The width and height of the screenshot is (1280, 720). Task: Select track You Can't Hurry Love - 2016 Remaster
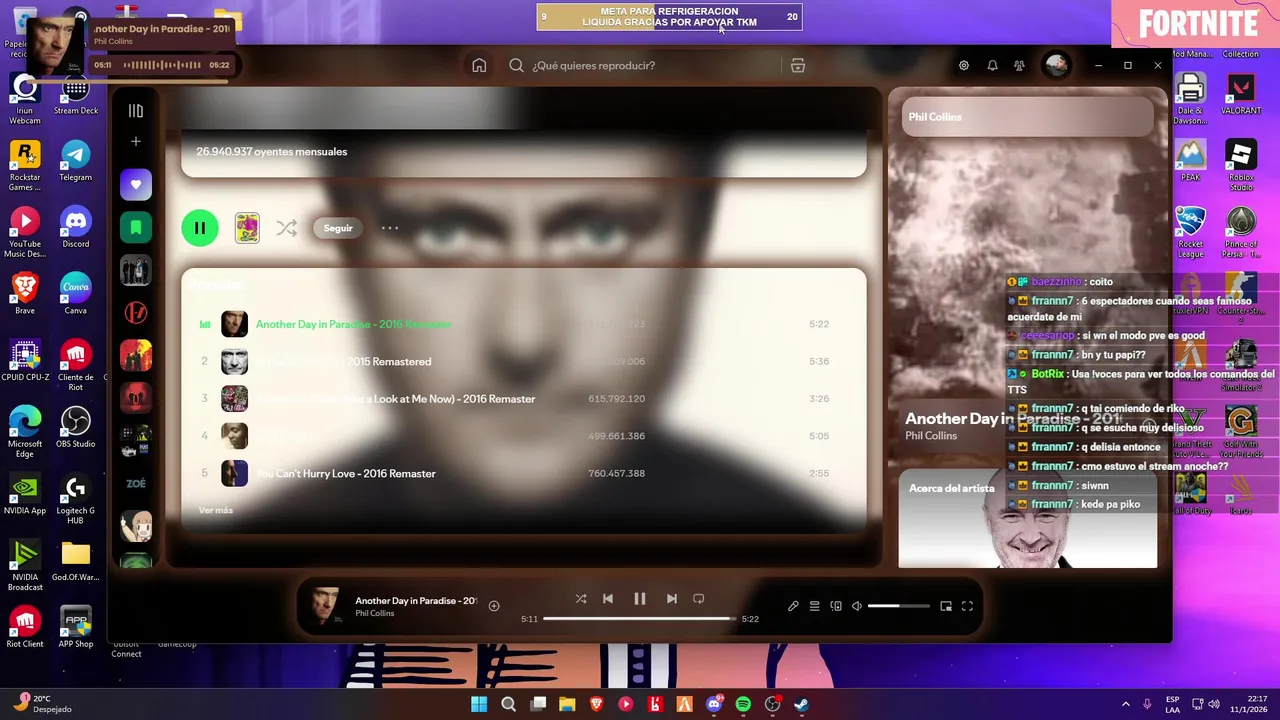tap(523, 473)
